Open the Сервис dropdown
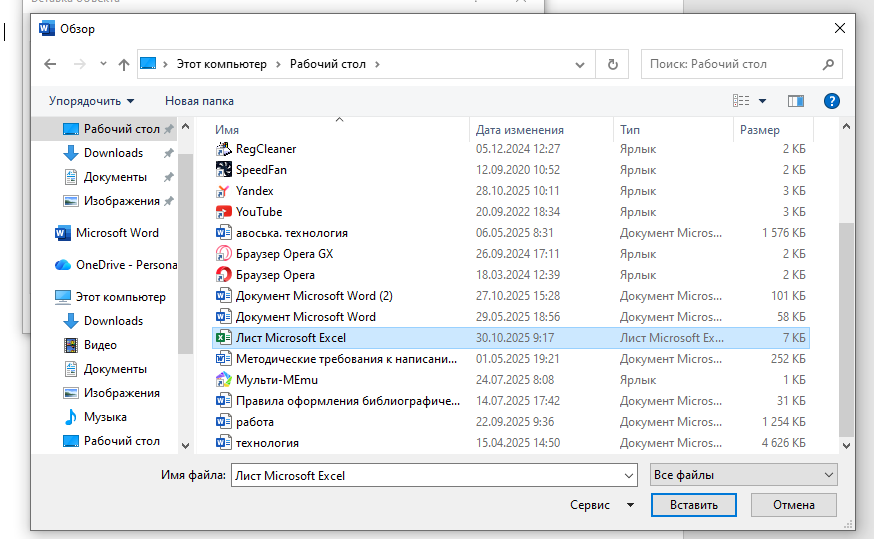 tap(601, 505)
